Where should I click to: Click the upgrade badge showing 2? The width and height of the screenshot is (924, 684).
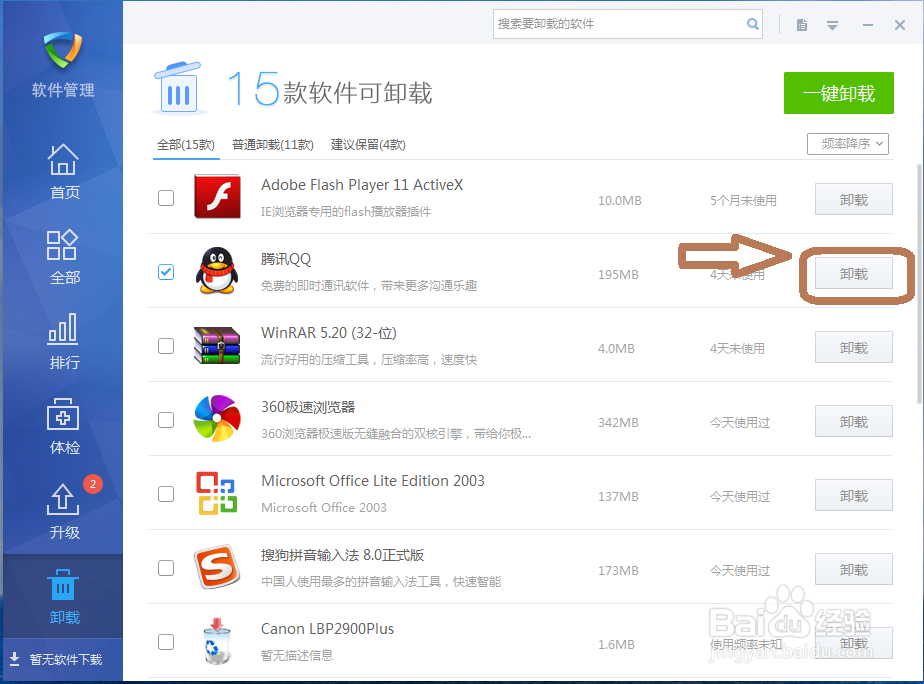[93, 484]
